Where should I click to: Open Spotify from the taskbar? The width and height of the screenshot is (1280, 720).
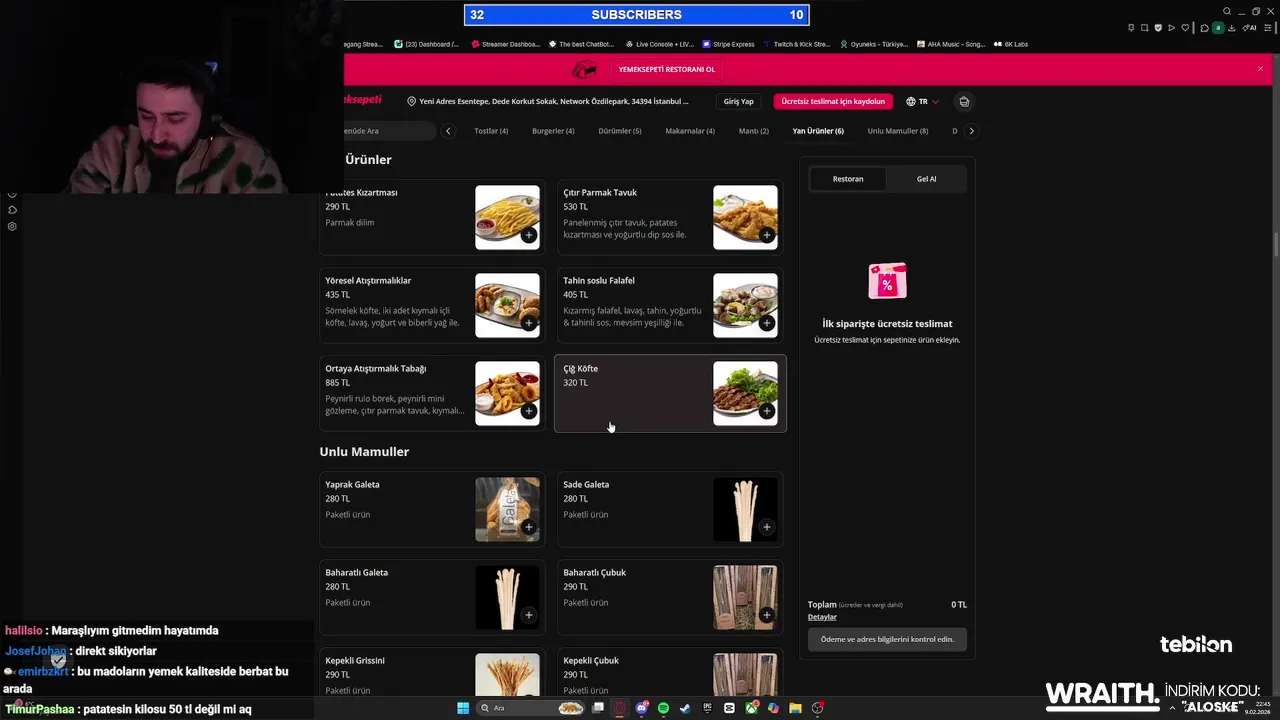(x=663, y=708)
